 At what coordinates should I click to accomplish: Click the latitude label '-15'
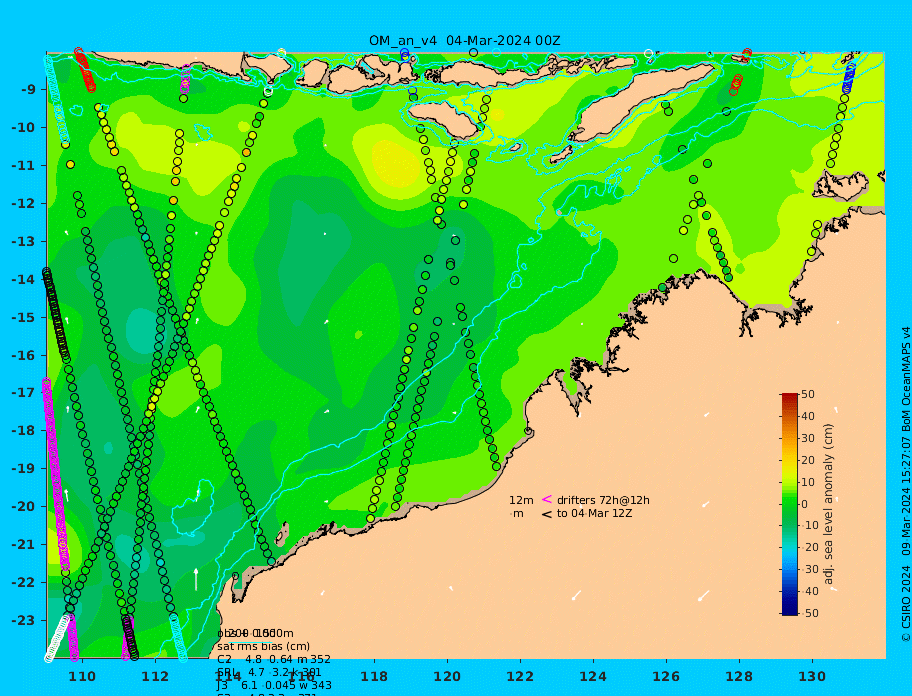coord(23,317)
